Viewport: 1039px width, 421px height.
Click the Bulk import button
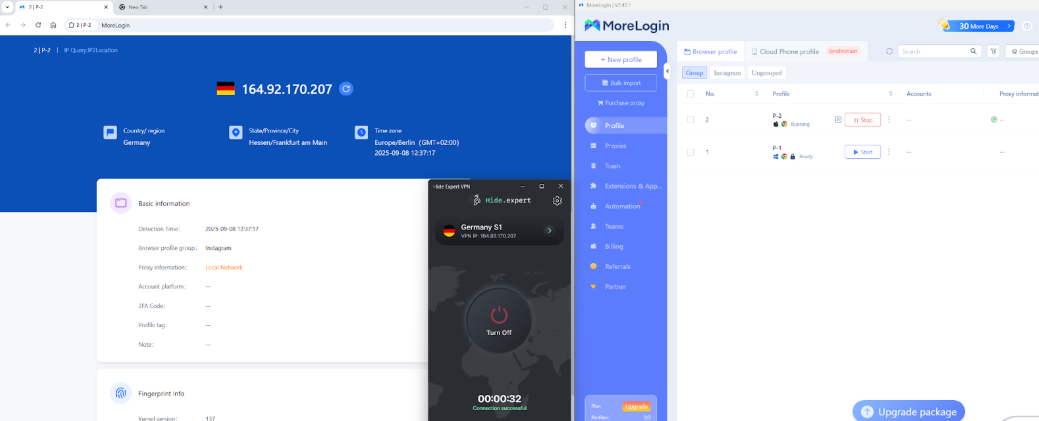pyautogui.click(x=621, y=83)
